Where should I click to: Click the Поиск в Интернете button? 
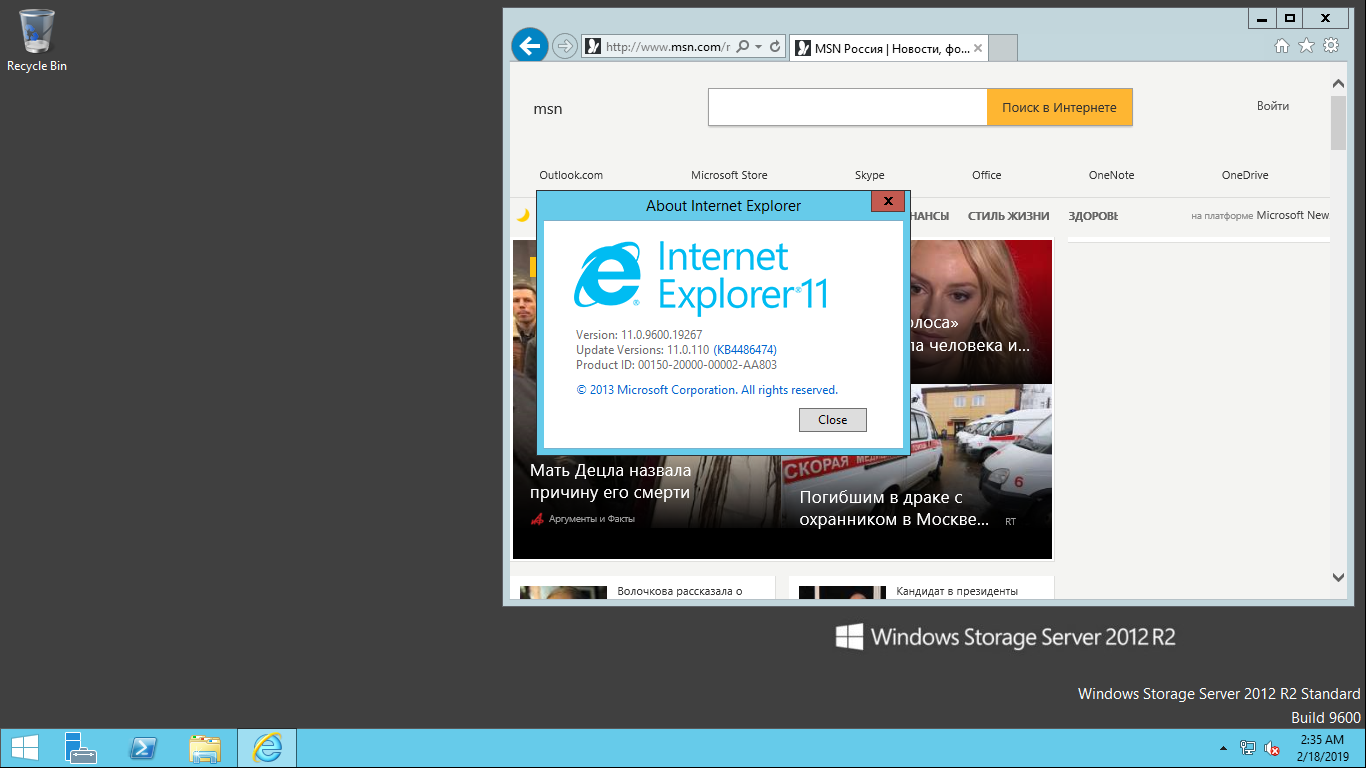point(1059,107)
